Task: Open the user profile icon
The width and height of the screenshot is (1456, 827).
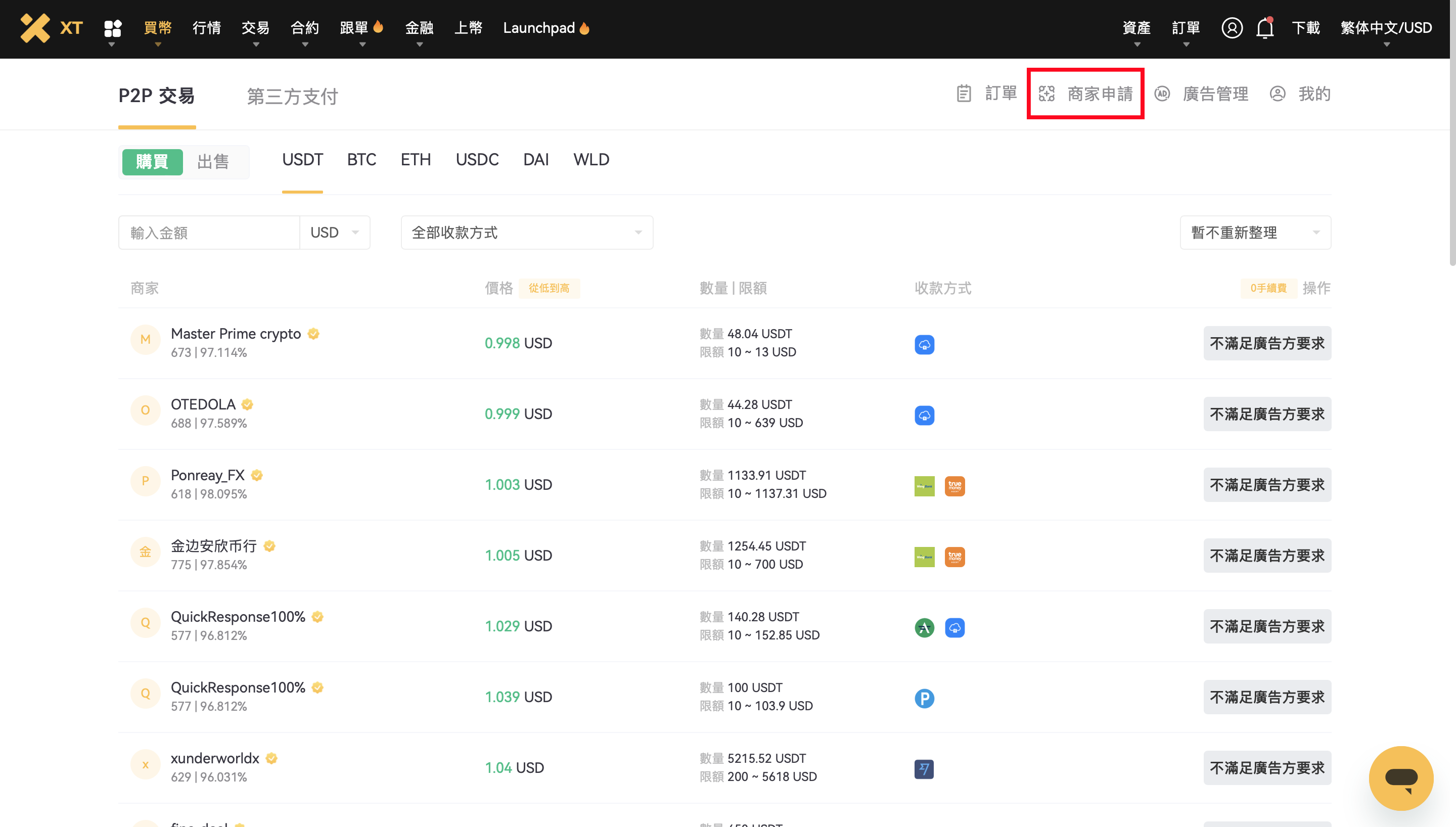Action: [x=1231, y=28]
